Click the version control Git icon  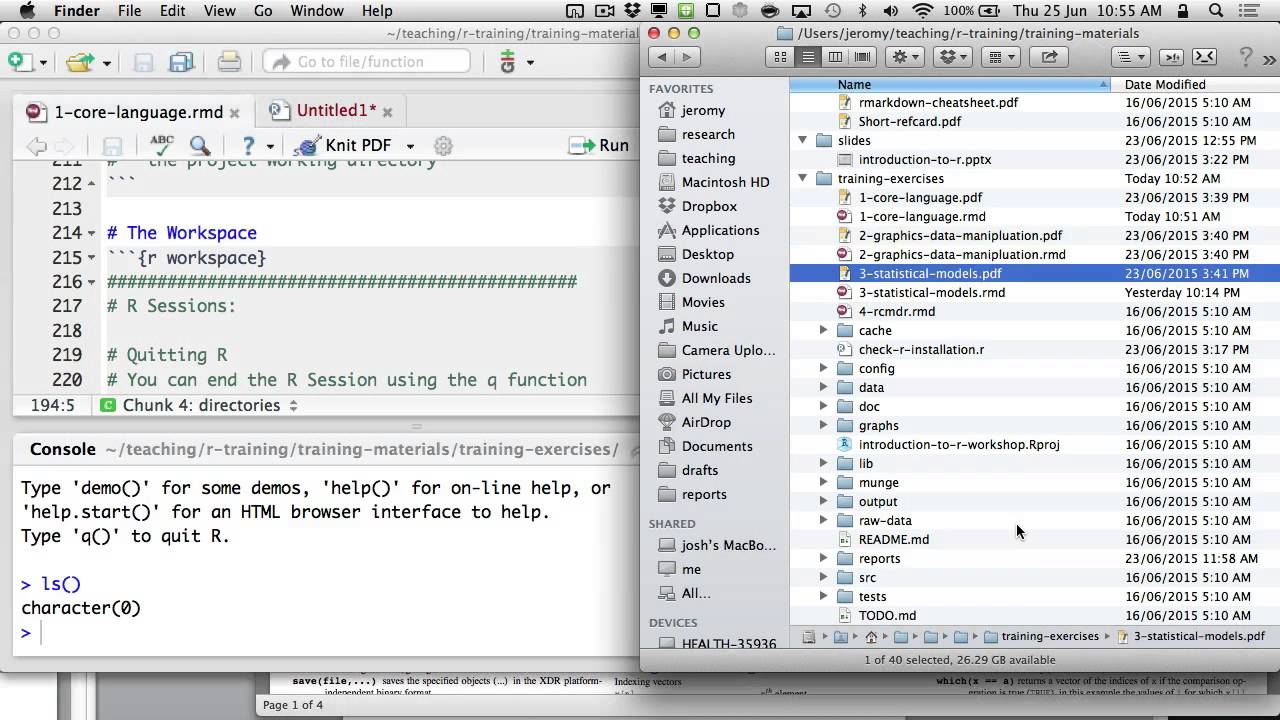[x=507, y=62]
